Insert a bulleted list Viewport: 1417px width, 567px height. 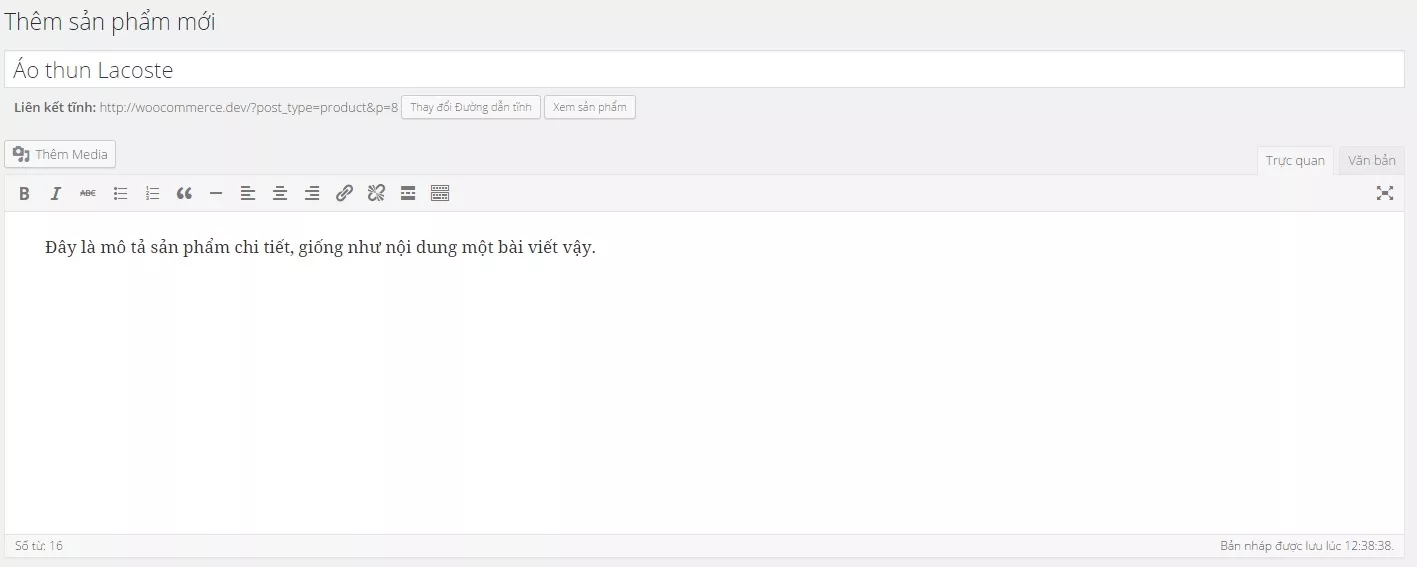pyautogui.click(x=120, y=194)
